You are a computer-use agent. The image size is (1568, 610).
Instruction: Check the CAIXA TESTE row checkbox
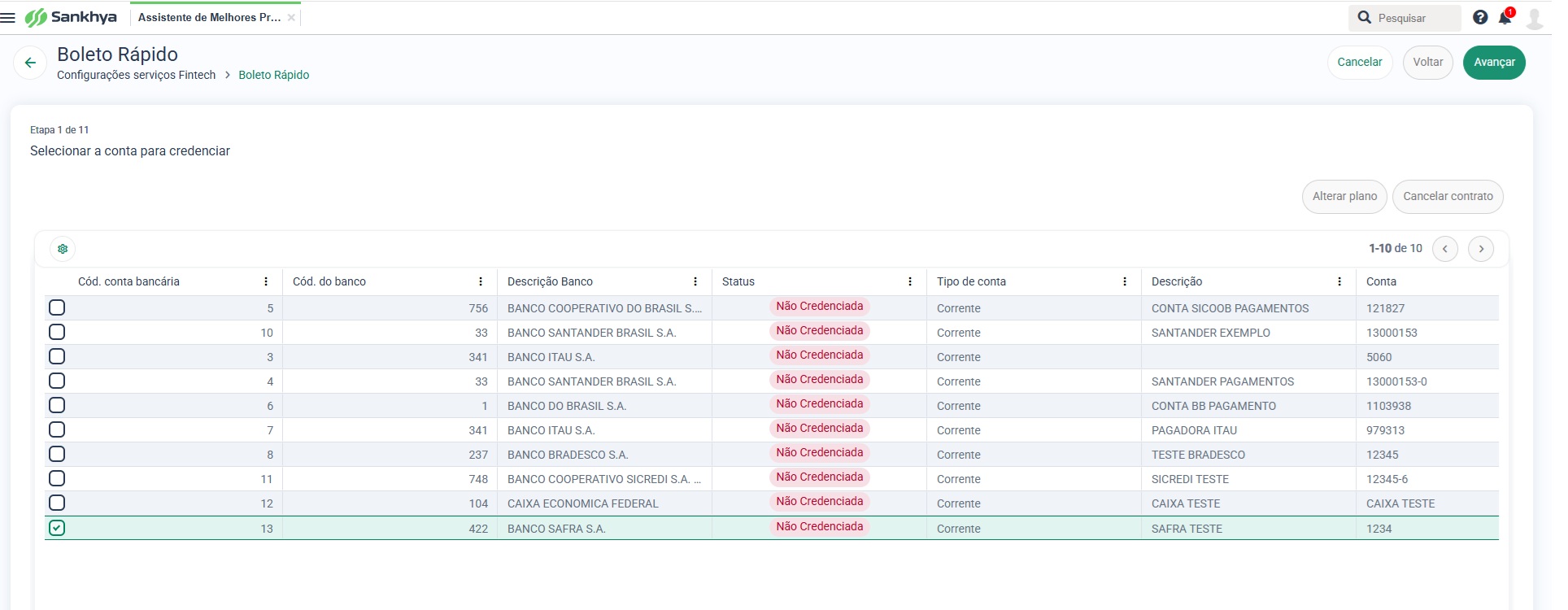click(57, 503)
